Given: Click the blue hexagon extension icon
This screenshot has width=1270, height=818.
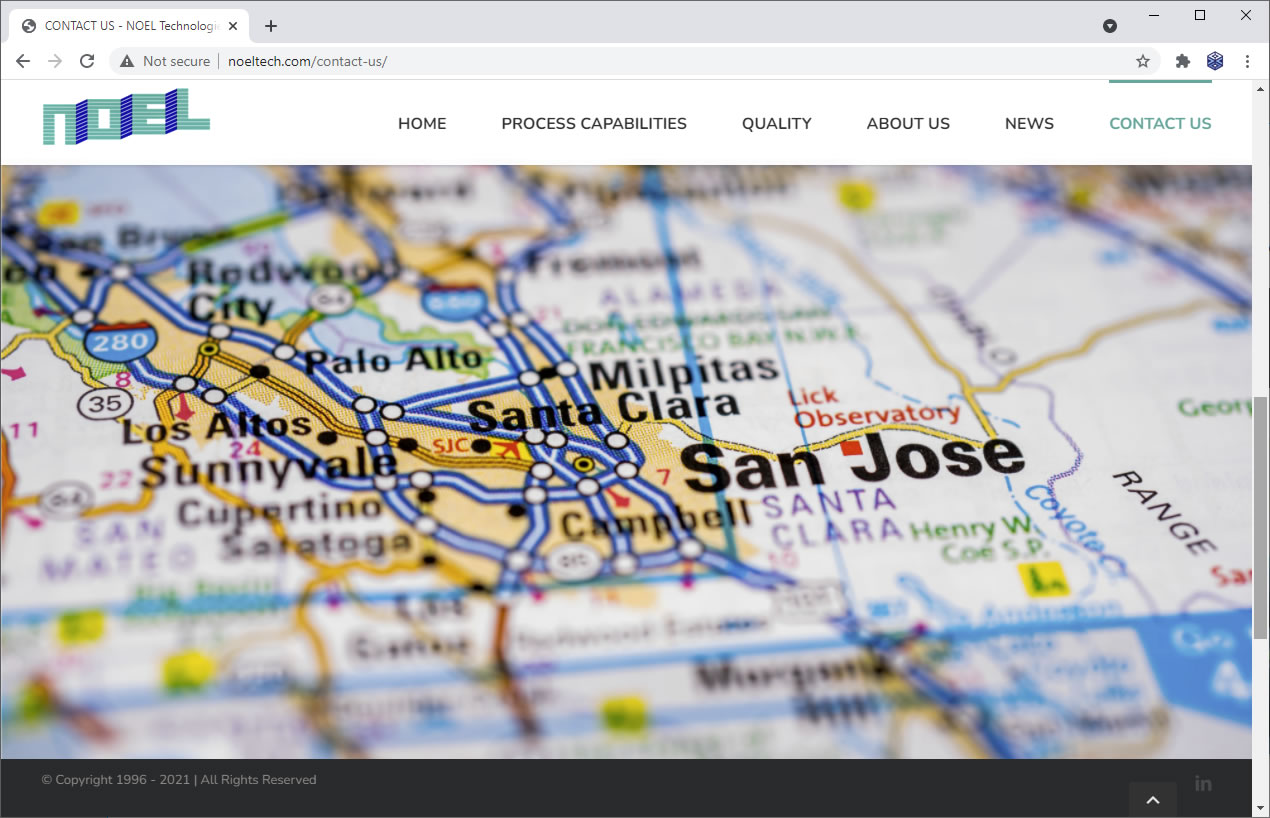Looking at the screenshot, I should click(1215, 61).
